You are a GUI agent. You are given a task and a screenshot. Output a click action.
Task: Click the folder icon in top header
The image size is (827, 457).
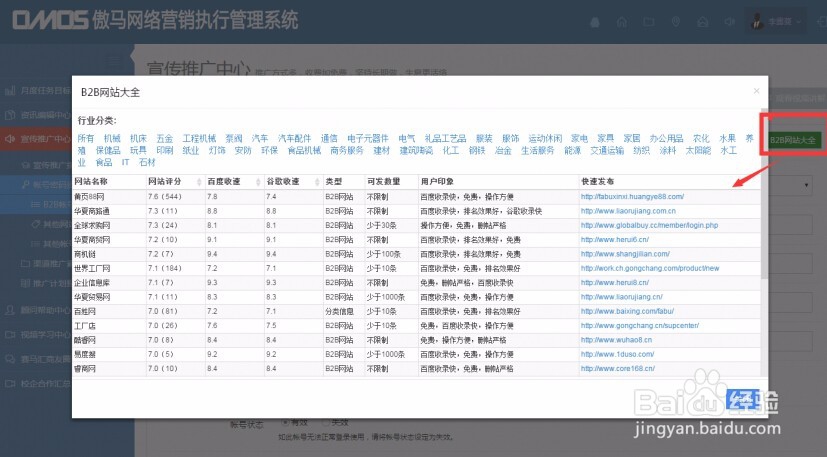click(x=649, y=22)
